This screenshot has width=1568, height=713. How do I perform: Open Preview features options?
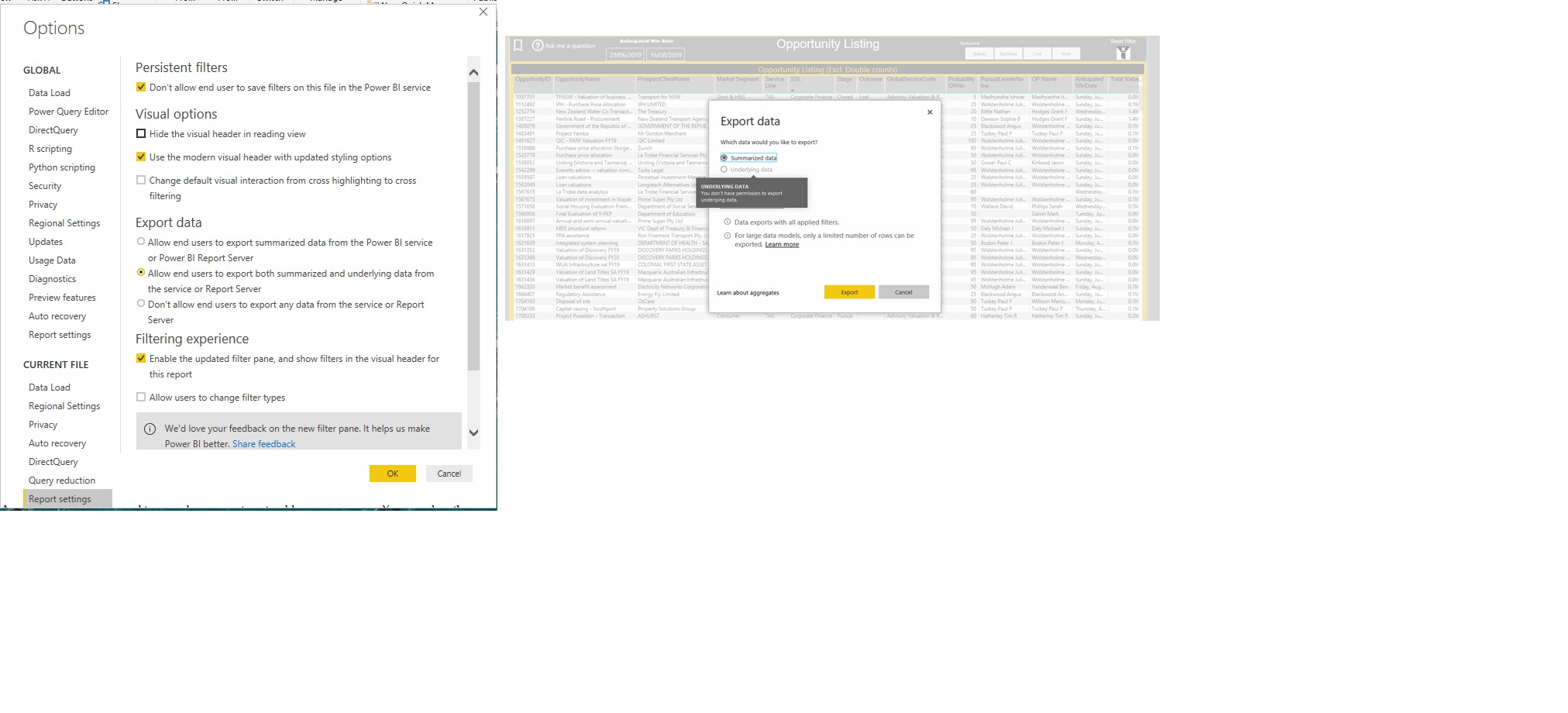pyautogui.click(x=62, y=298)
